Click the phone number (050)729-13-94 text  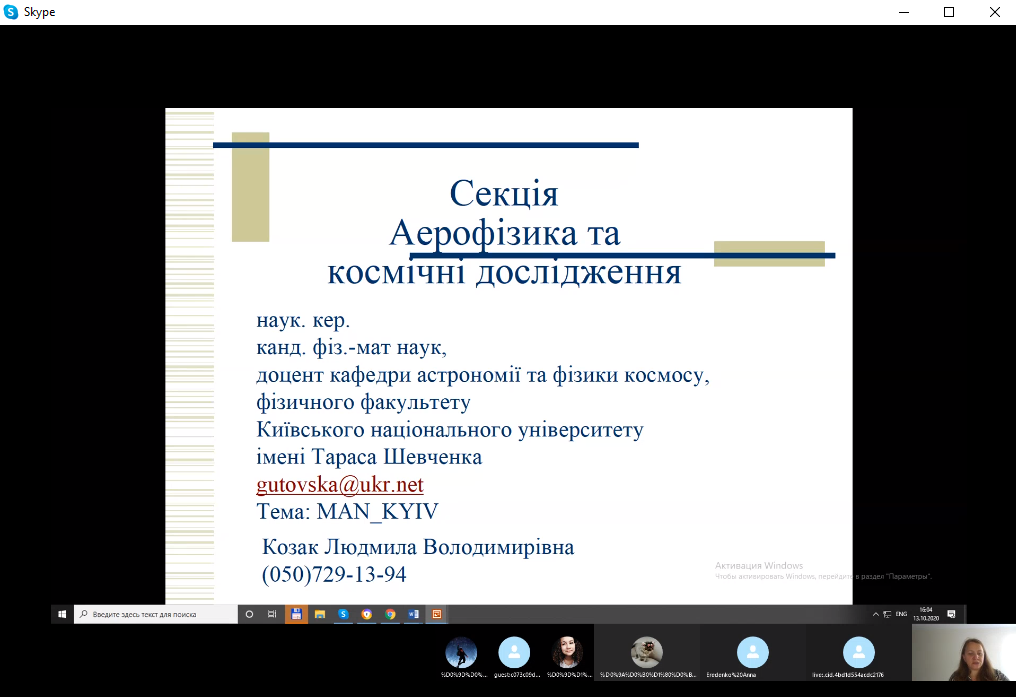[x=334, y=575]
